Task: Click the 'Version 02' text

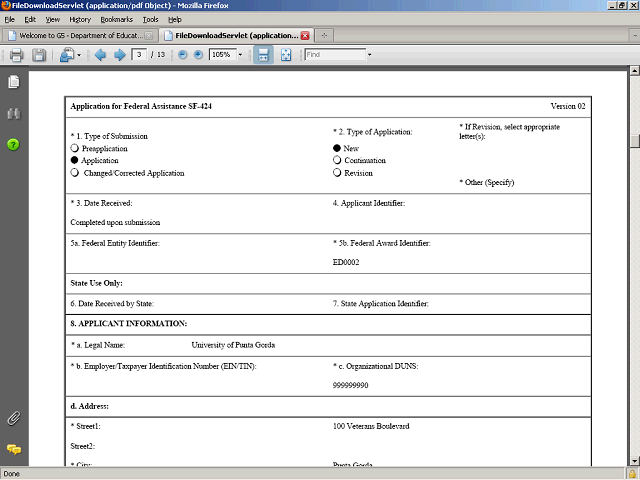Action: (x=568, y=106)
